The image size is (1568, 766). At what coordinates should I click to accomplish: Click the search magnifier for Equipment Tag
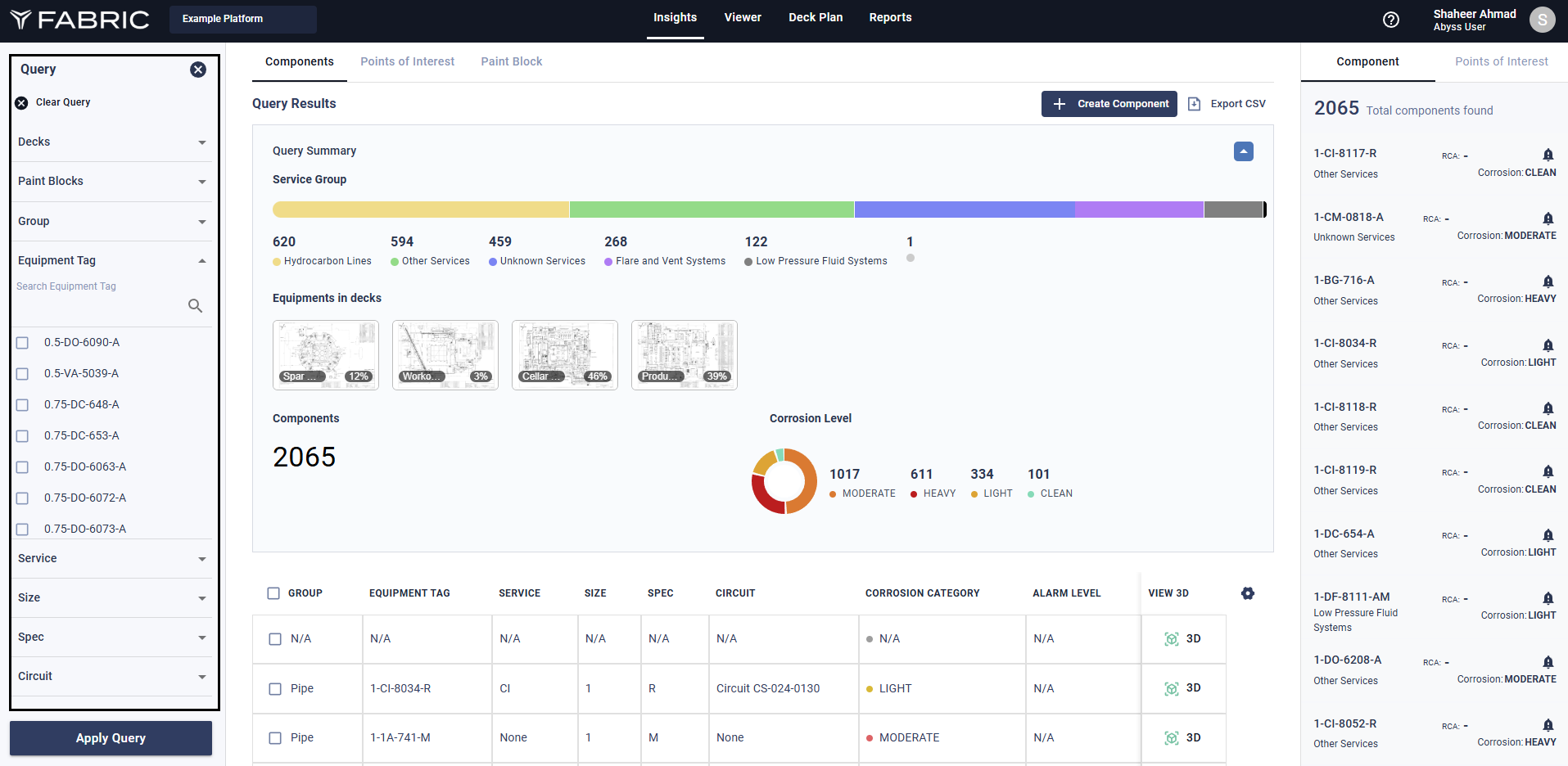(x=195, y=306)
